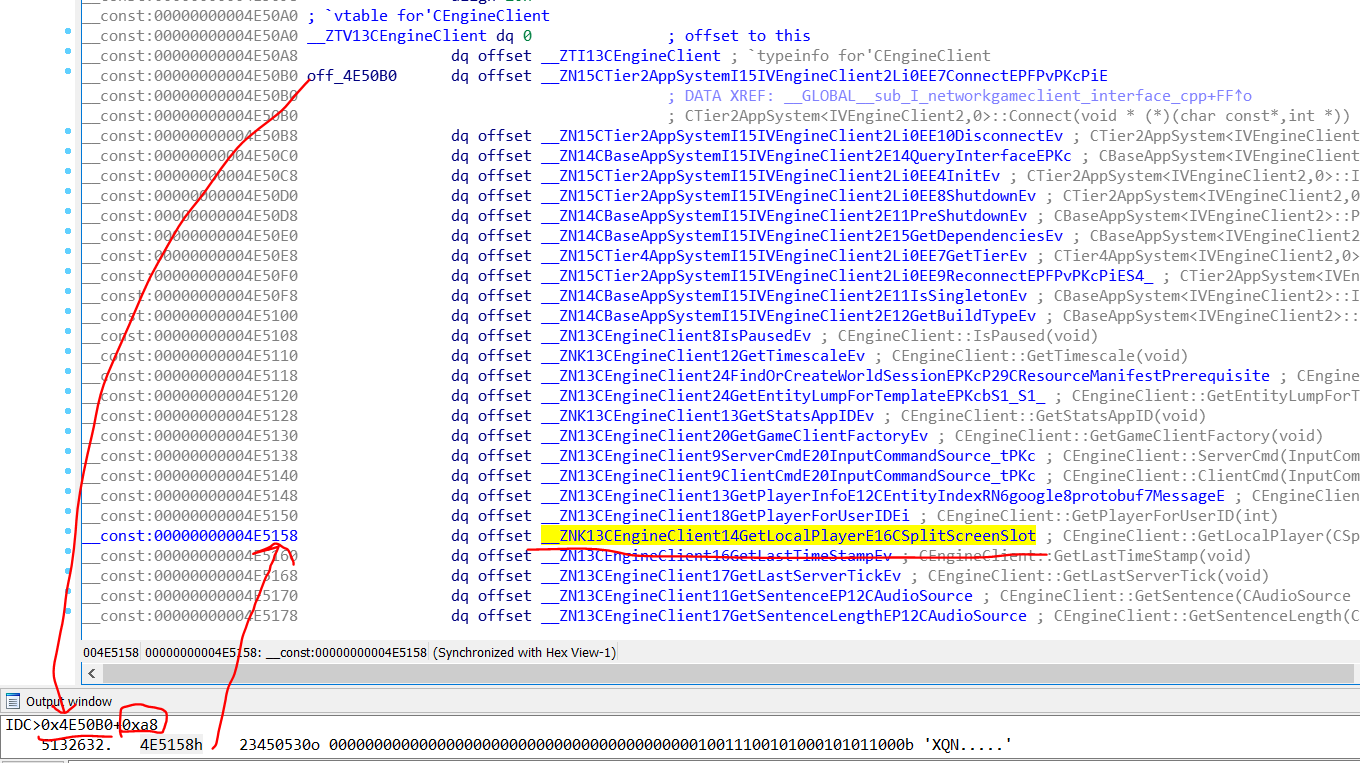Toggle breakpoint dot at address 4E5178
Image resolution: width=1360 pixels, height=763 pixels.
point(67,616)
